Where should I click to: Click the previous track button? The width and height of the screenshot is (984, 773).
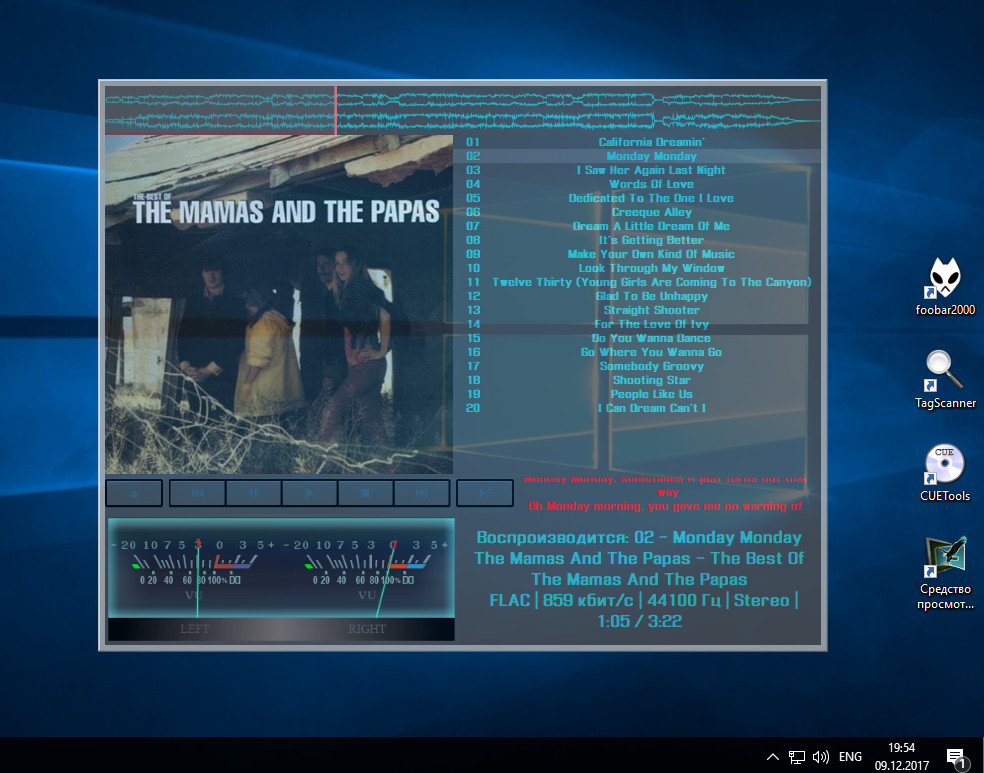point(198,493)
